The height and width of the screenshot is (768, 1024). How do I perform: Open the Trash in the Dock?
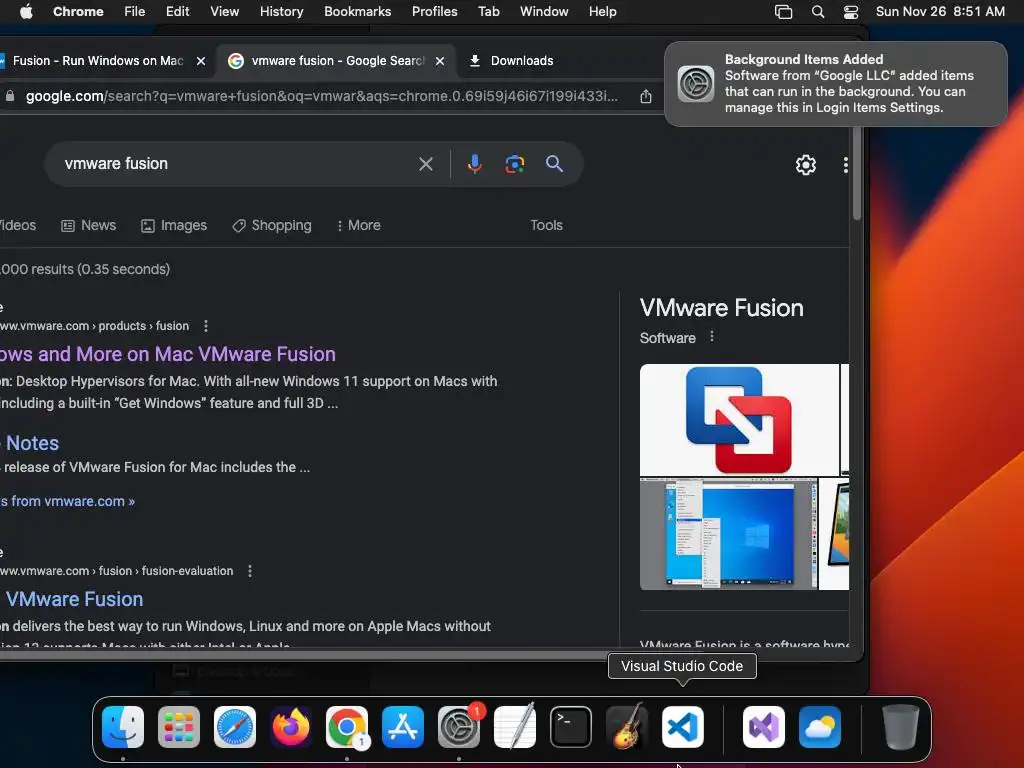[x=901, y=727]
